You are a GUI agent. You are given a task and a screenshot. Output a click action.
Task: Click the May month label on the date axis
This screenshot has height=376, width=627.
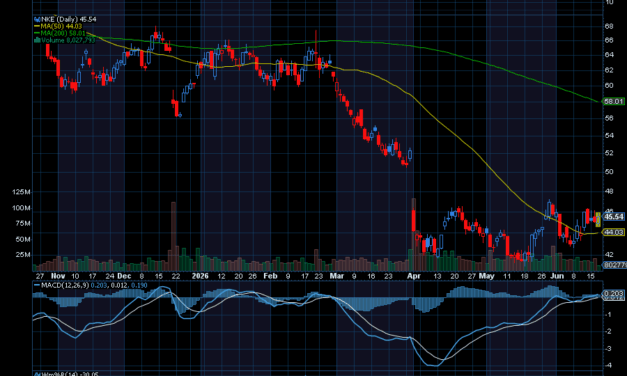pyautogui.click(x=487, y=276)
